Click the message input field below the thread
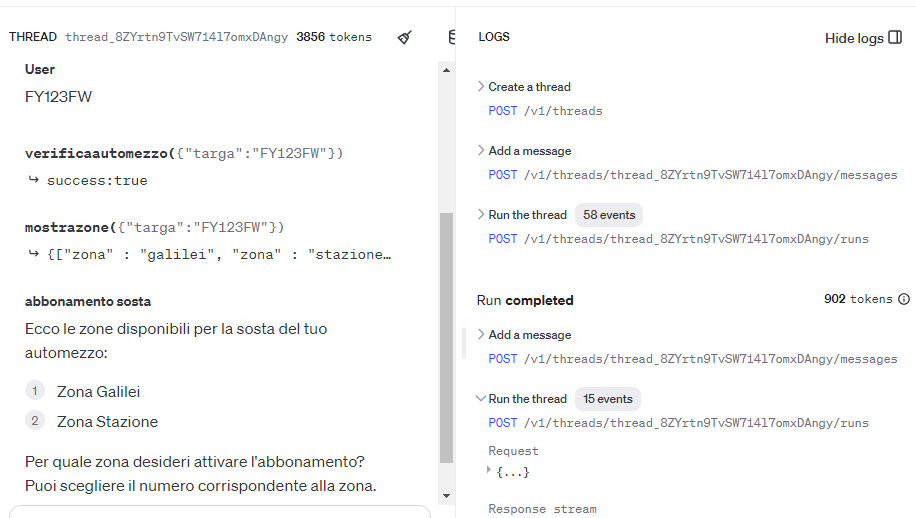The height and width of the screenshot is (518, 916). [x=220, y=512]
